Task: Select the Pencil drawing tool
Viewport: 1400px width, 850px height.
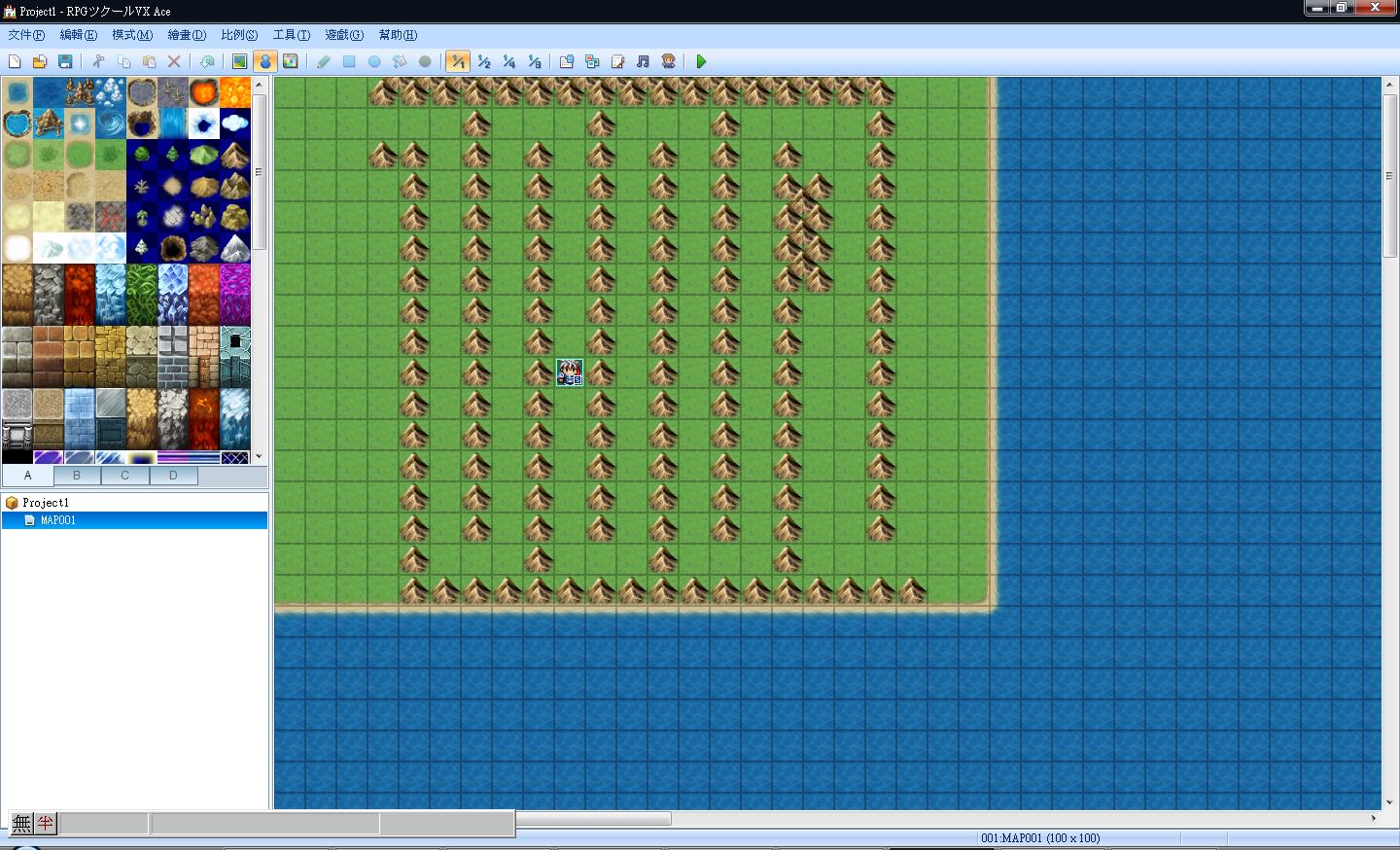Action: pyautogui.click(x=324, y=61)
